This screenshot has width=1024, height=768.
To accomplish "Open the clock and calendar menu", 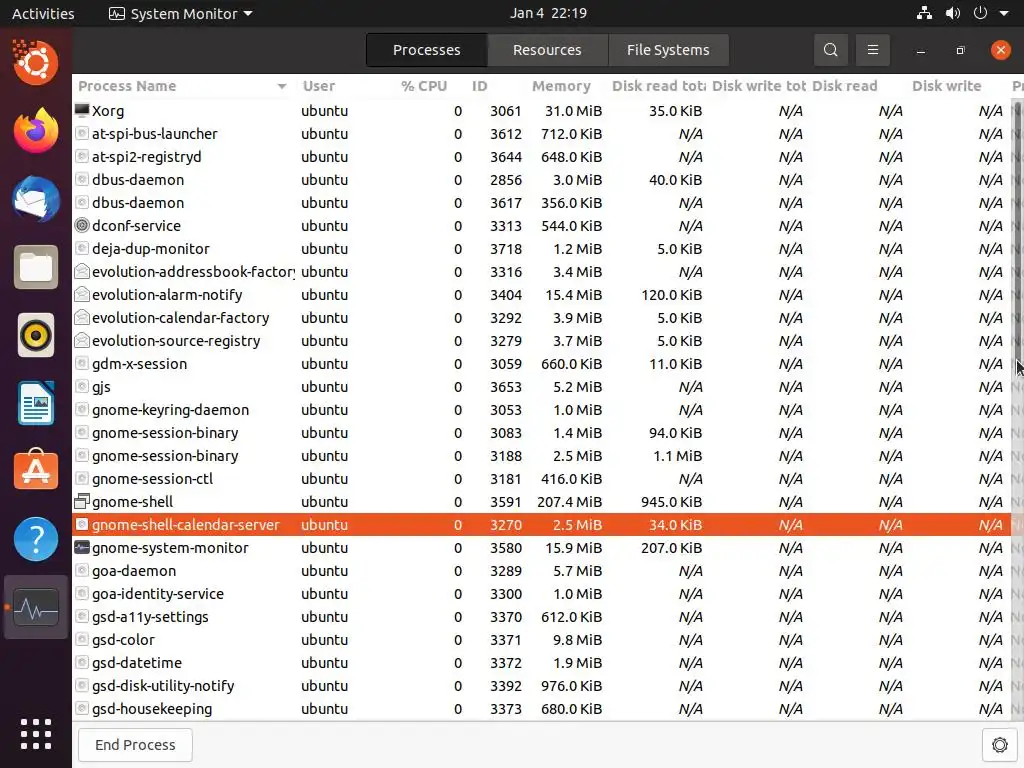I will (549, 13).
